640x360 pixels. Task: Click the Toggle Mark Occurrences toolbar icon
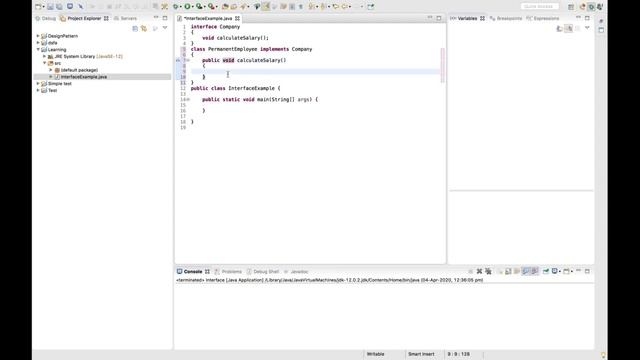(266, 7)
